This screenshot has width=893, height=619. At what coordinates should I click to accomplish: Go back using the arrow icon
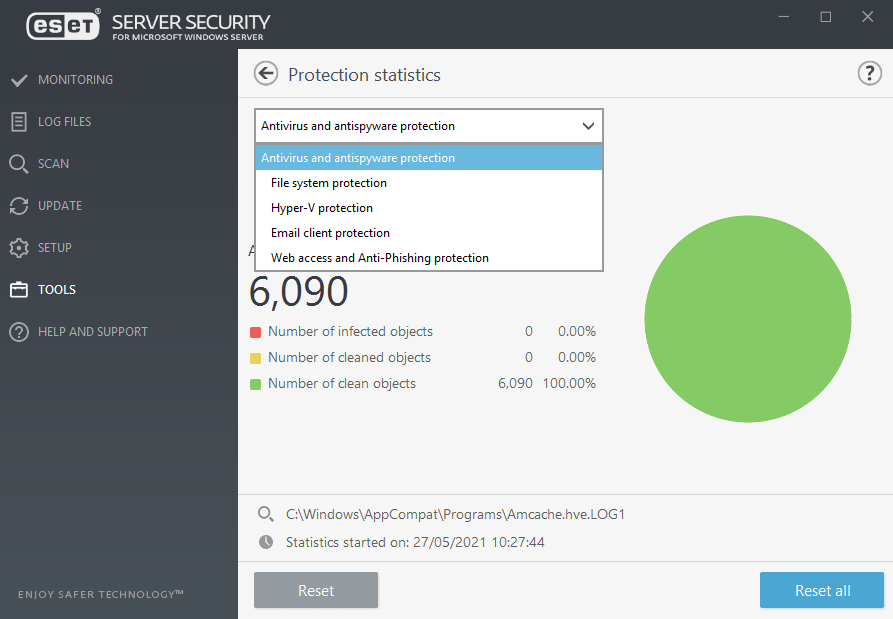coord(266,74)
